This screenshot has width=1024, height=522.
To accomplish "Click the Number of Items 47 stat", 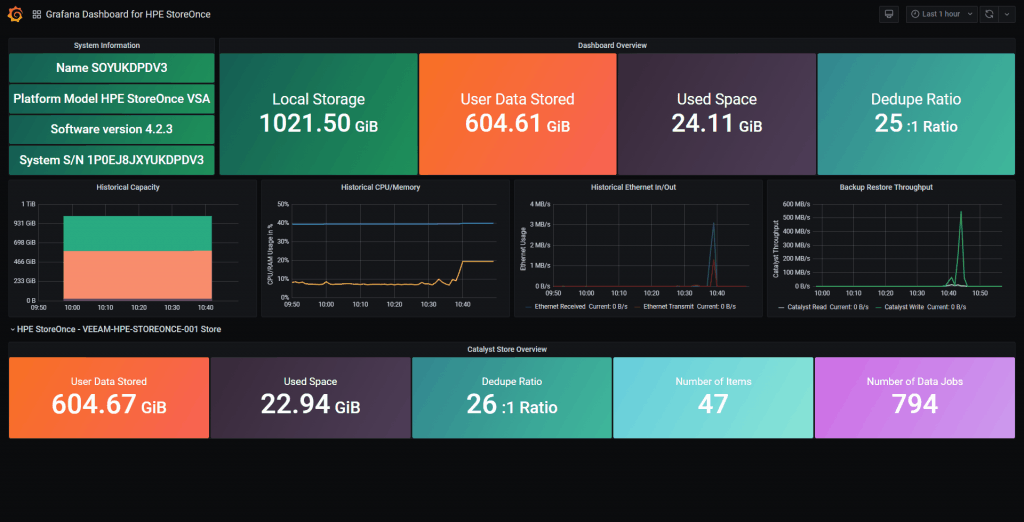I will (713, 398).
